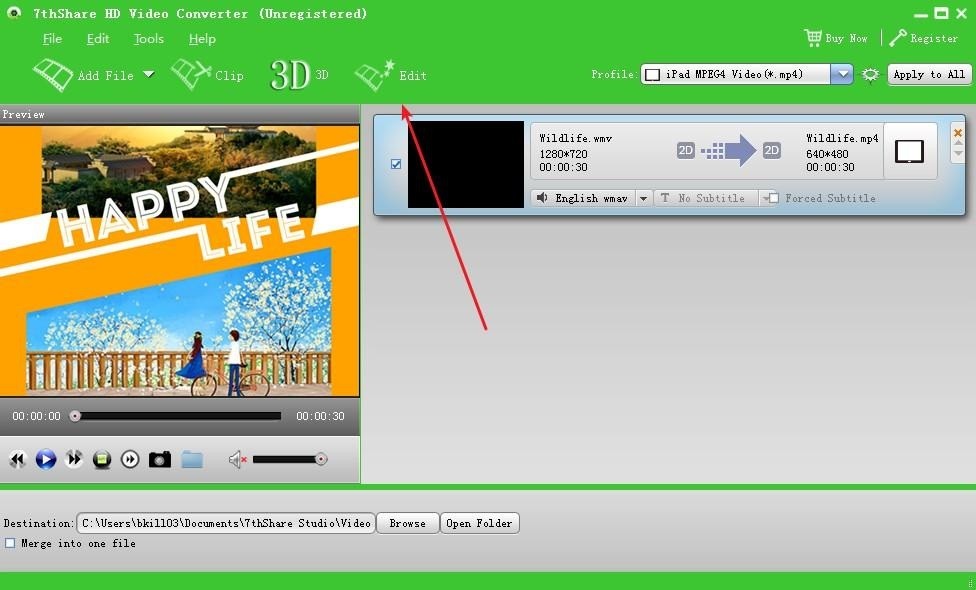Jump to previous with the rewind button
The height and width of the screenshot is (590, 976).
tap(17, 459)
